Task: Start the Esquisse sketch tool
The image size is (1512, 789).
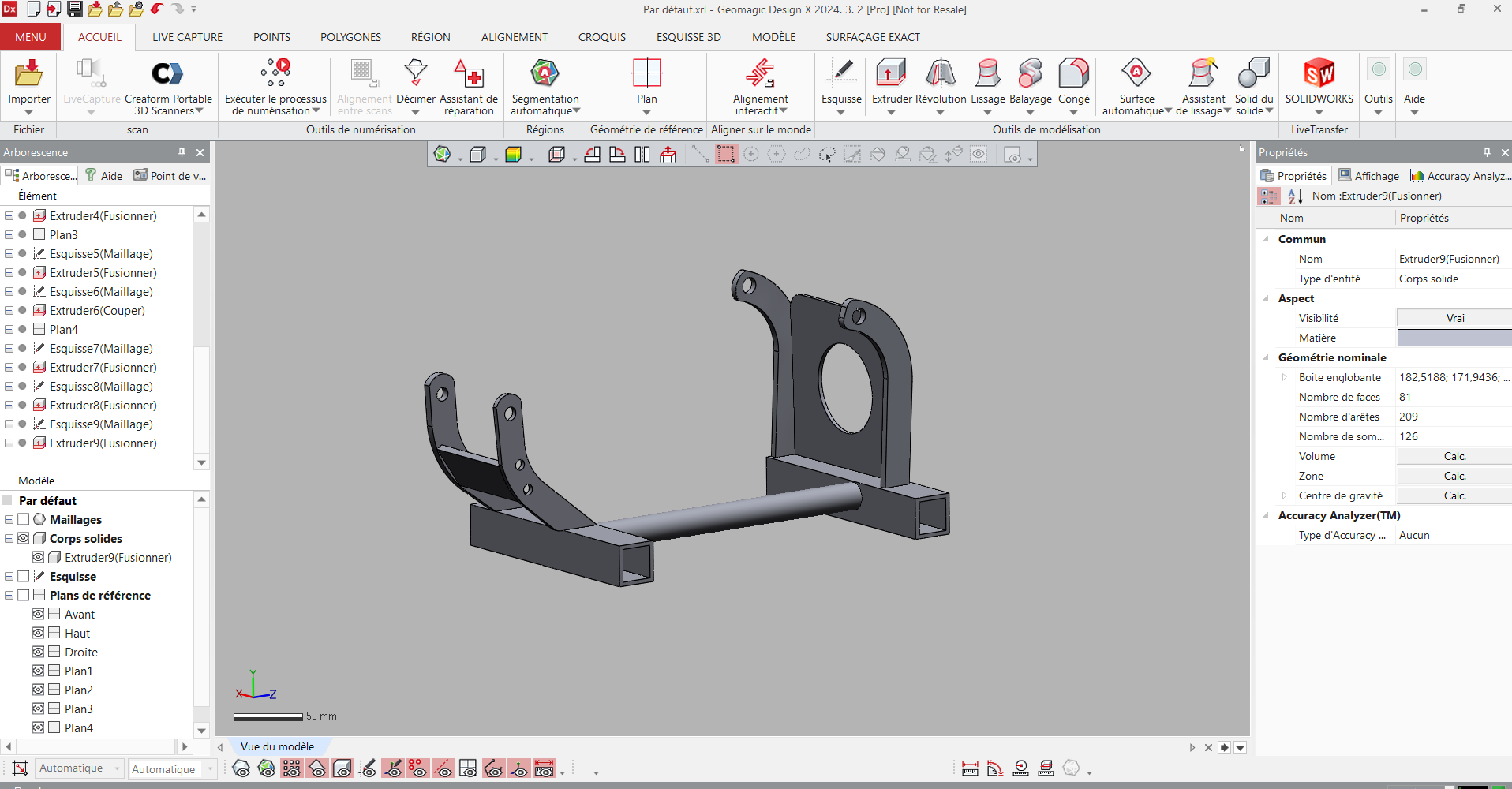Action: (841, 73)
